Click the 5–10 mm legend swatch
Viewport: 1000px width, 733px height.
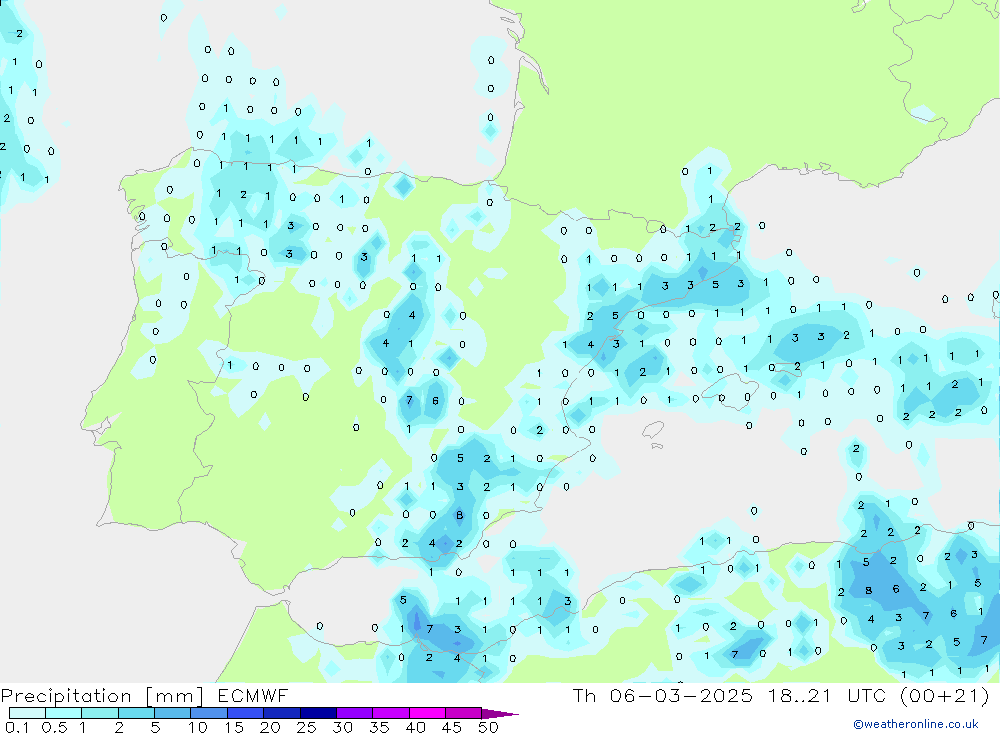173,713
